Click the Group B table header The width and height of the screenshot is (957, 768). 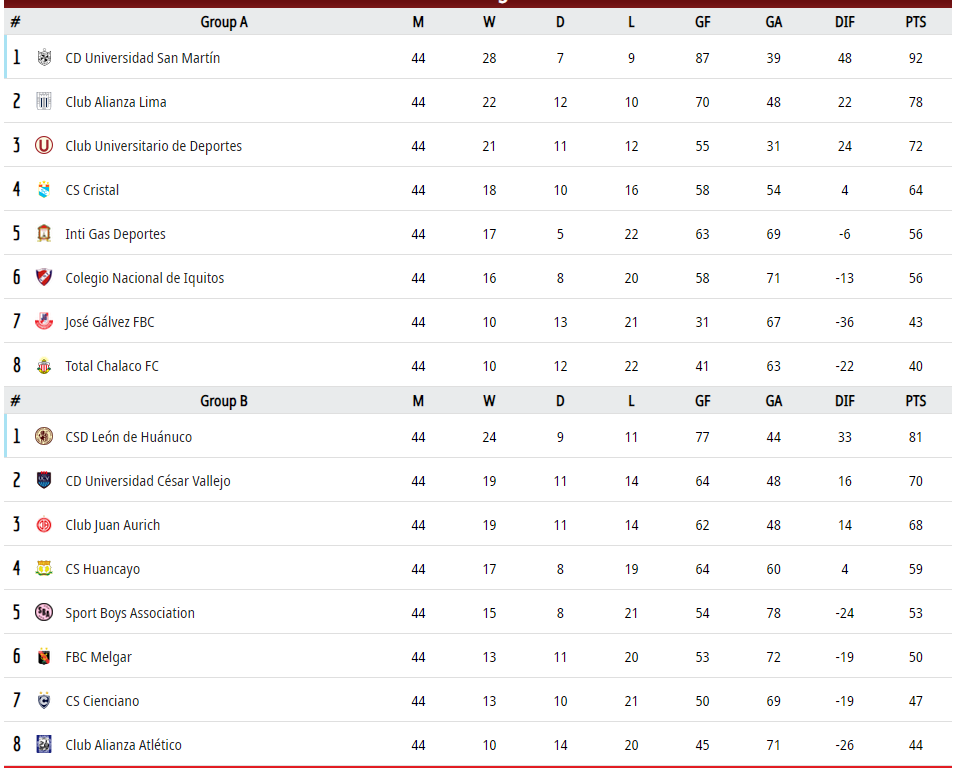coord(224,401)
